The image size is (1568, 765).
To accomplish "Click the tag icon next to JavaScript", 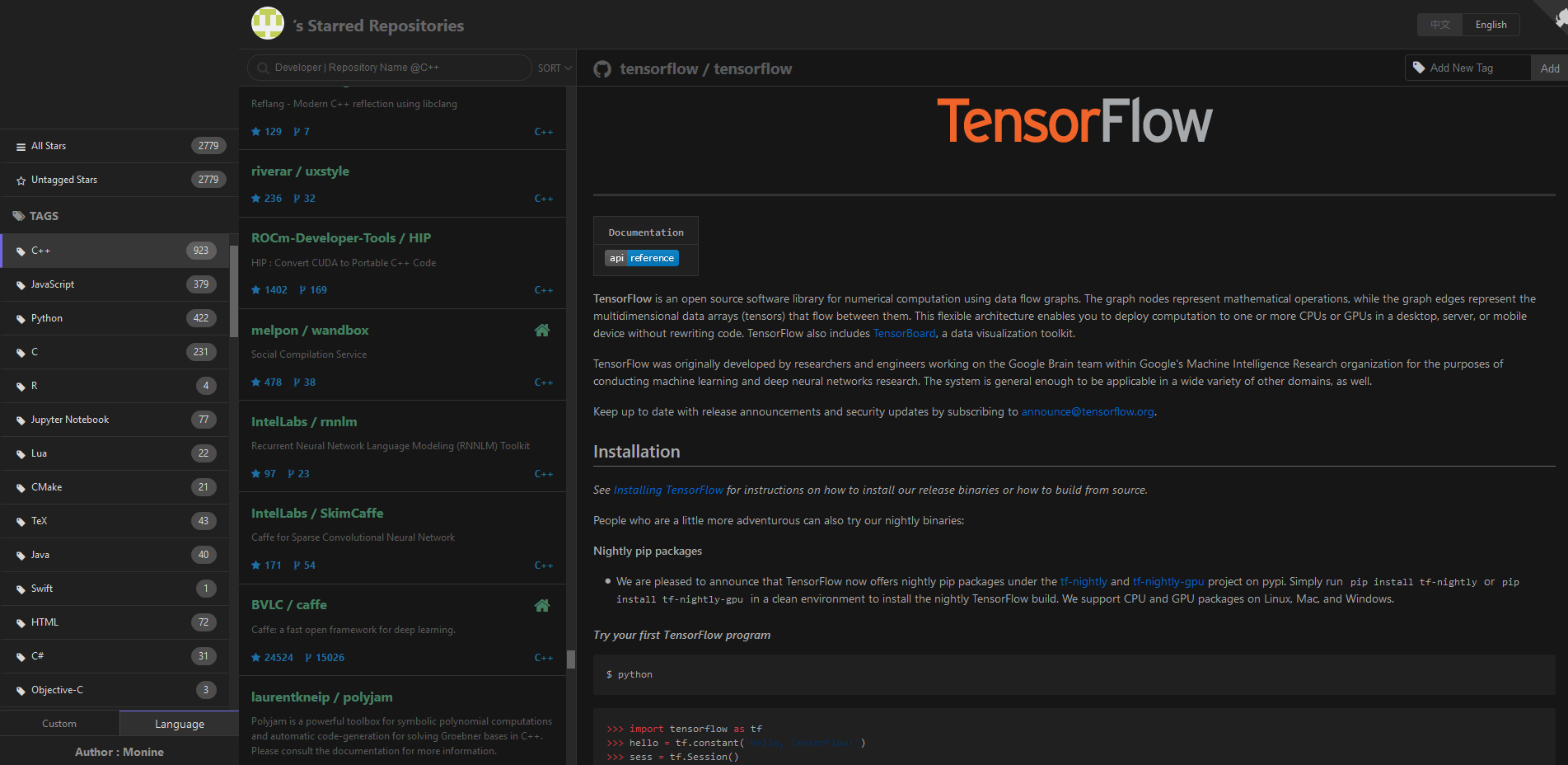I will click(x=21, y=285).
